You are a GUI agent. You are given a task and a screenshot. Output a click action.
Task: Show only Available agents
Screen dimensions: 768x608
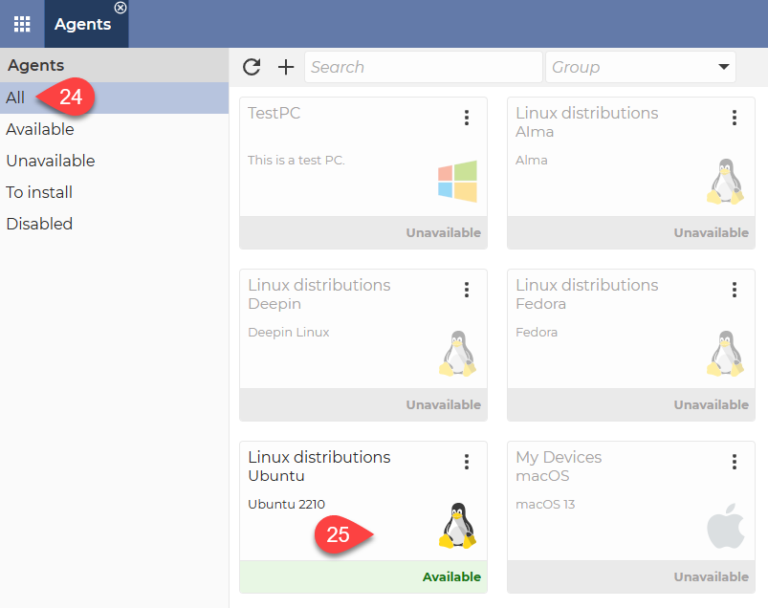114,129
